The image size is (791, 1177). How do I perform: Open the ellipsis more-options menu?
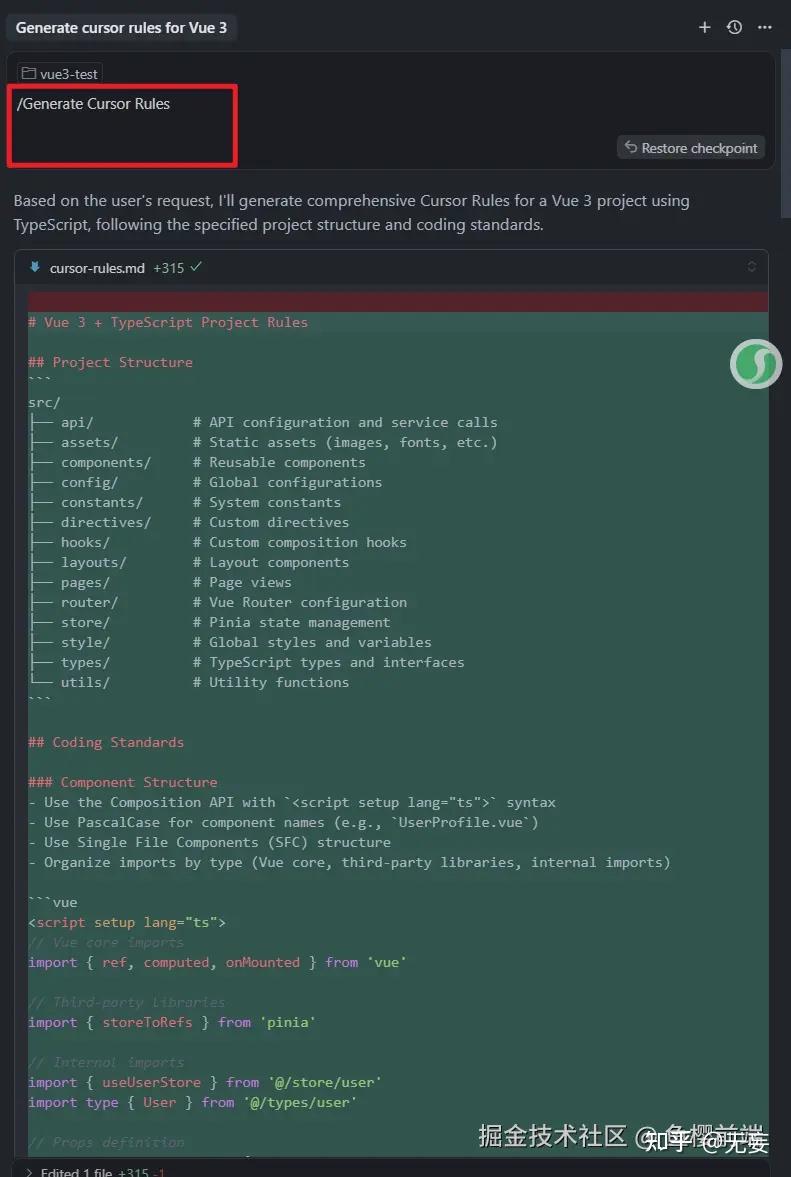765,27
